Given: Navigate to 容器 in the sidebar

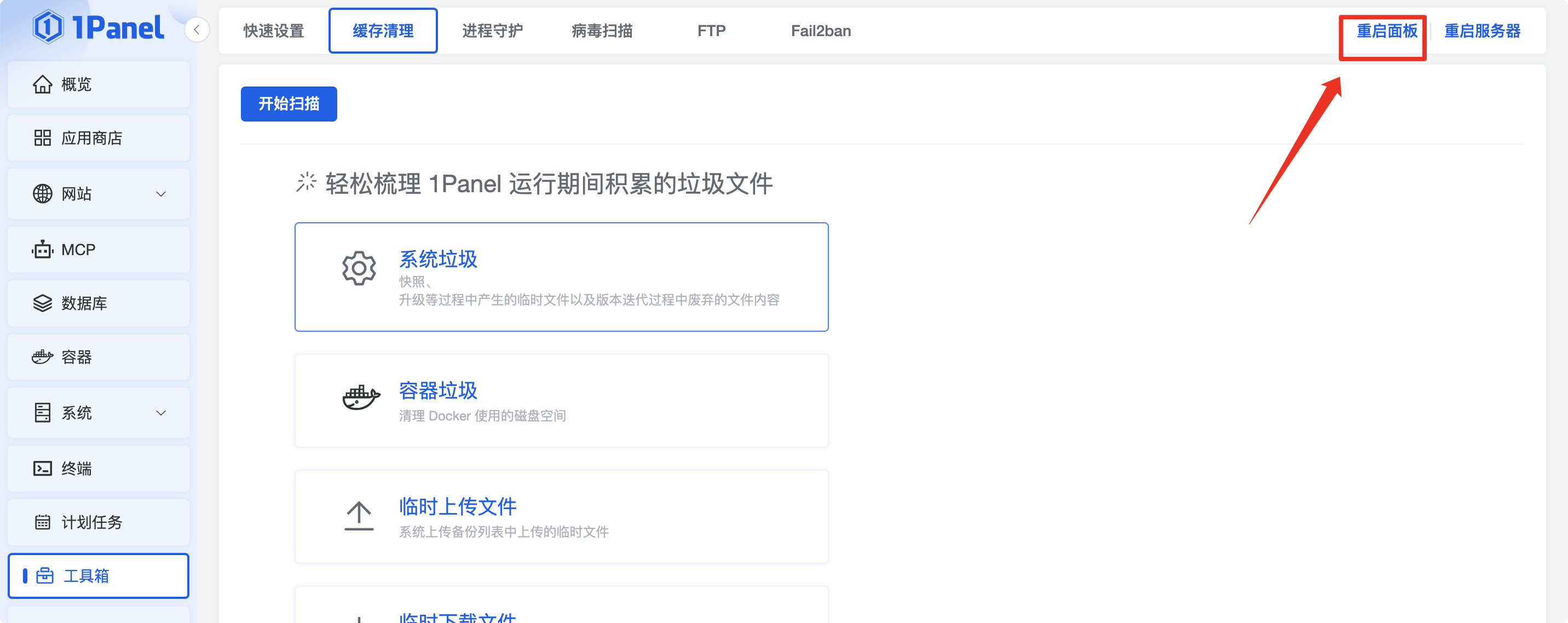Looking at the screenshot, I should coord(98,356).
